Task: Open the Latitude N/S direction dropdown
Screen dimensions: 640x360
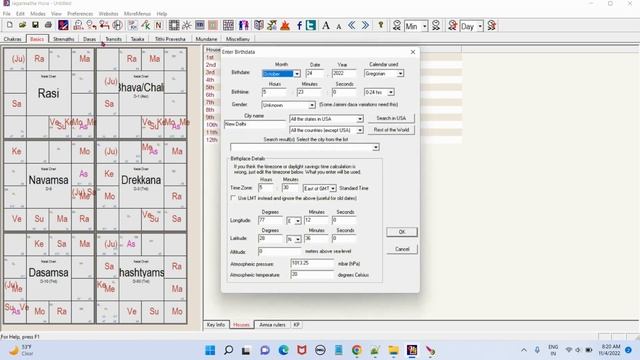Action: (x=298, y=239)
